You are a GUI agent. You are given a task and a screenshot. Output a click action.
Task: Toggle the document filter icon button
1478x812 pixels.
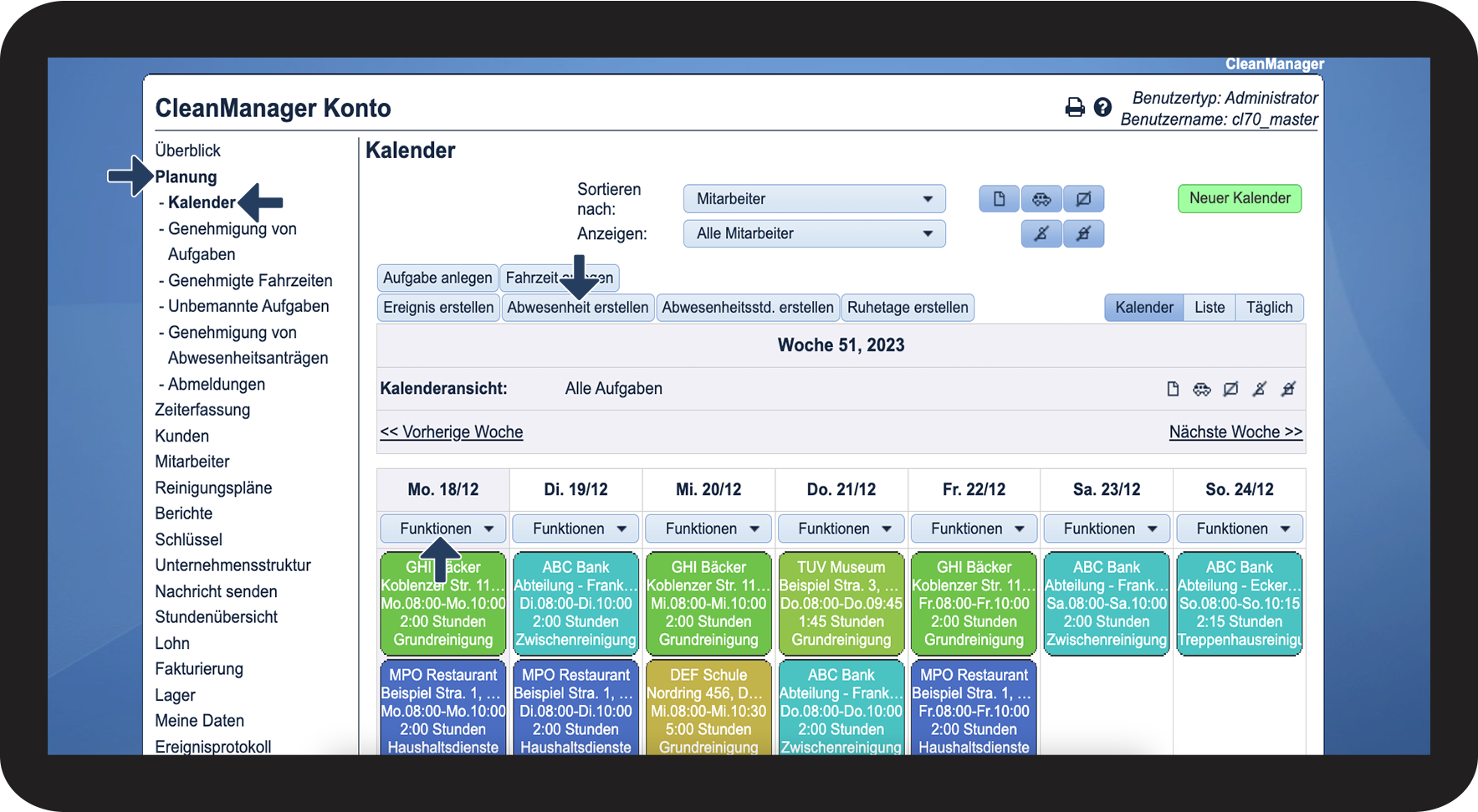(x=1000, y=199)
